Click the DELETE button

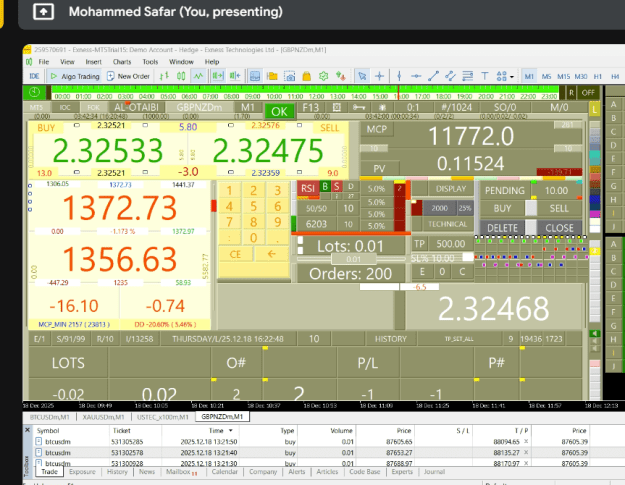[x=502, y=228]
